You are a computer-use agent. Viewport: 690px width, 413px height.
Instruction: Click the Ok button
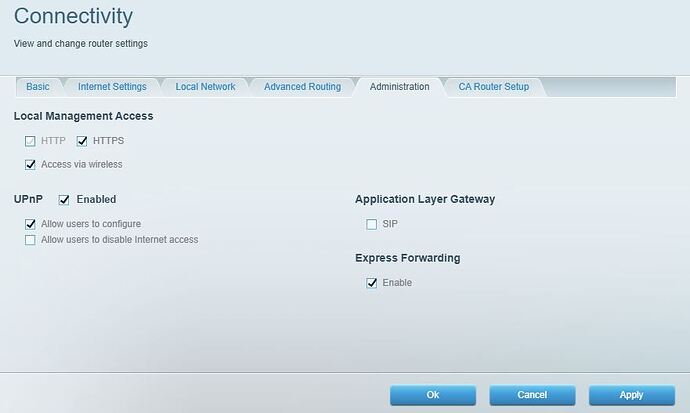pyautogui.click(x=433, y=395)
